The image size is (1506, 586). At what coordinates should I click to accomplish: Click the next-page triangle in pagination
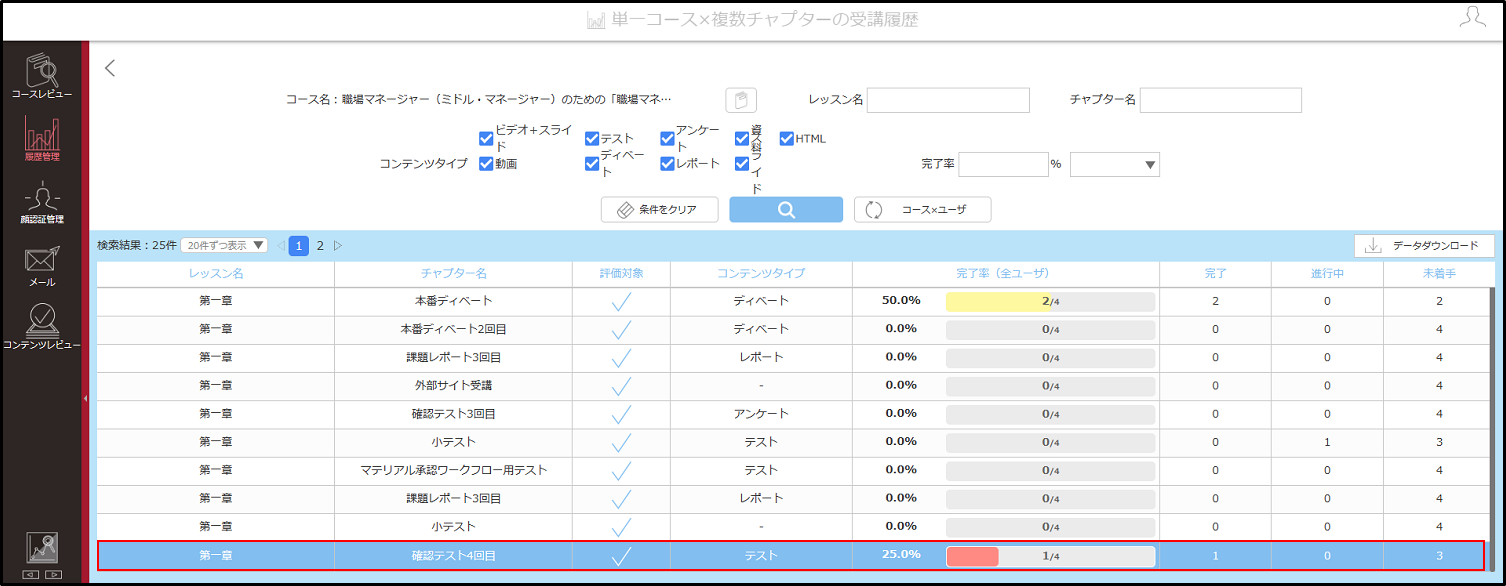click(338, 245)
